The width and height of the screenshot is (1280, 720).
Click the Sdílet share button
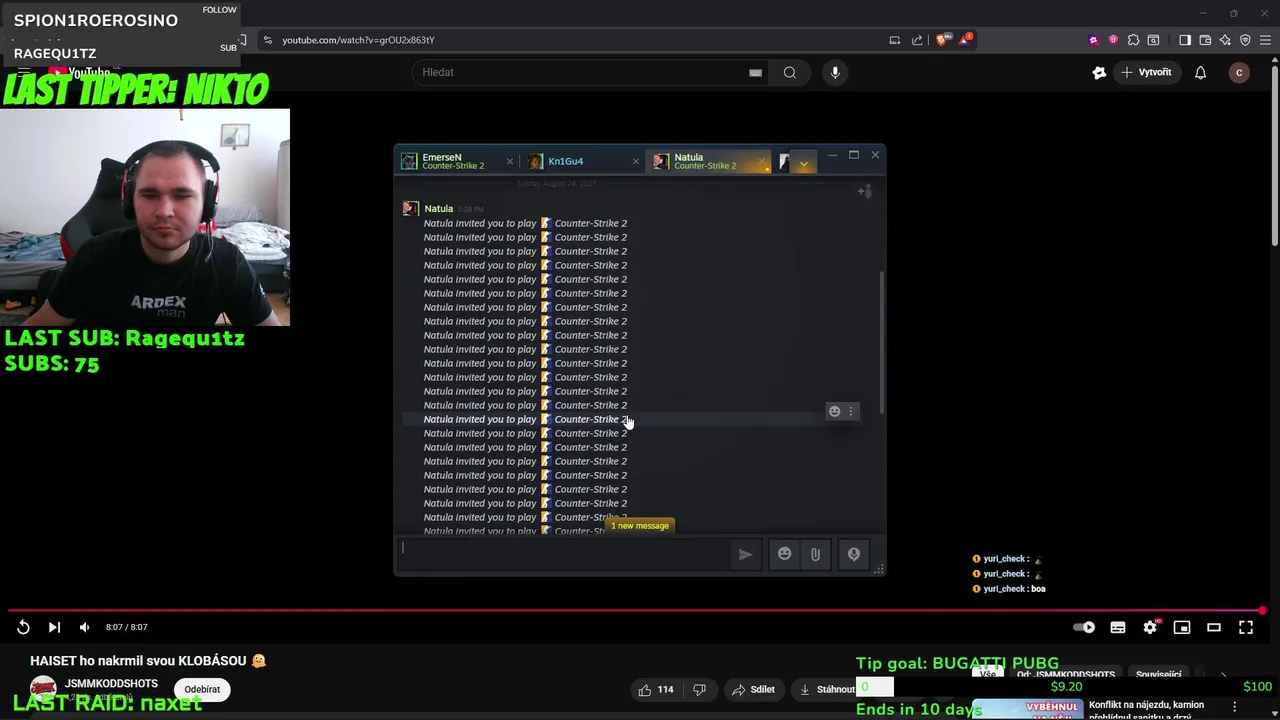pyautogui.click(x=753, y=689)
